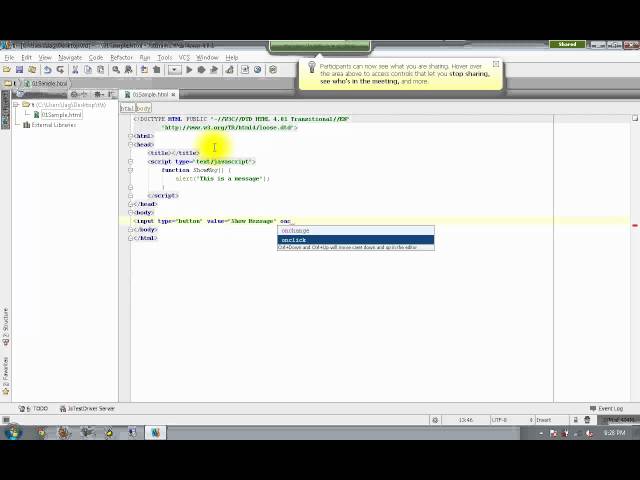The image size is (640, 480).
Task: Click the Synchronize toolbar icon
Action: (32, 70)
